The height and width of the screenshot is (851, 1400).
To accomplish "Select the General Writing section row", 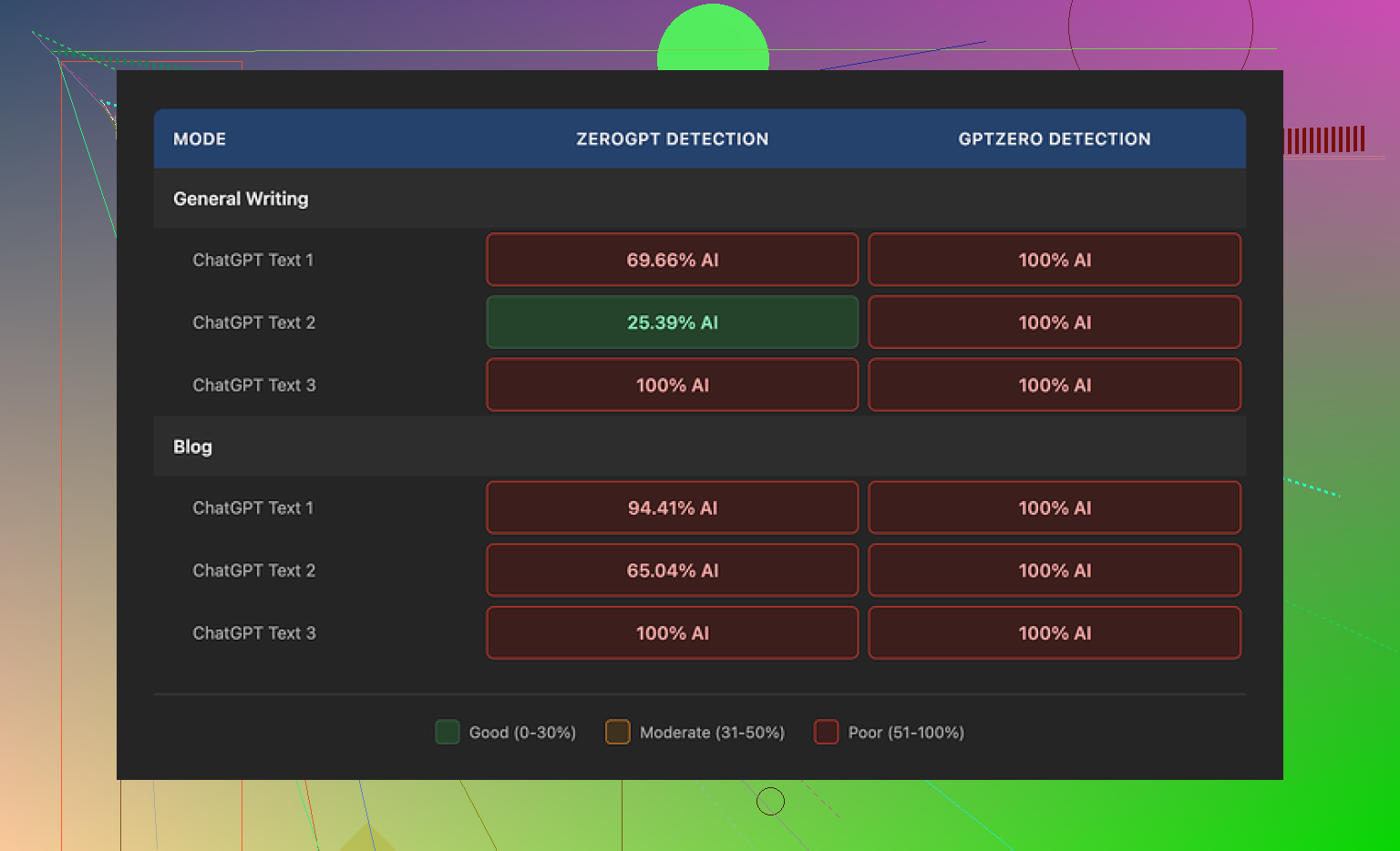I will (x=241, y=199).
